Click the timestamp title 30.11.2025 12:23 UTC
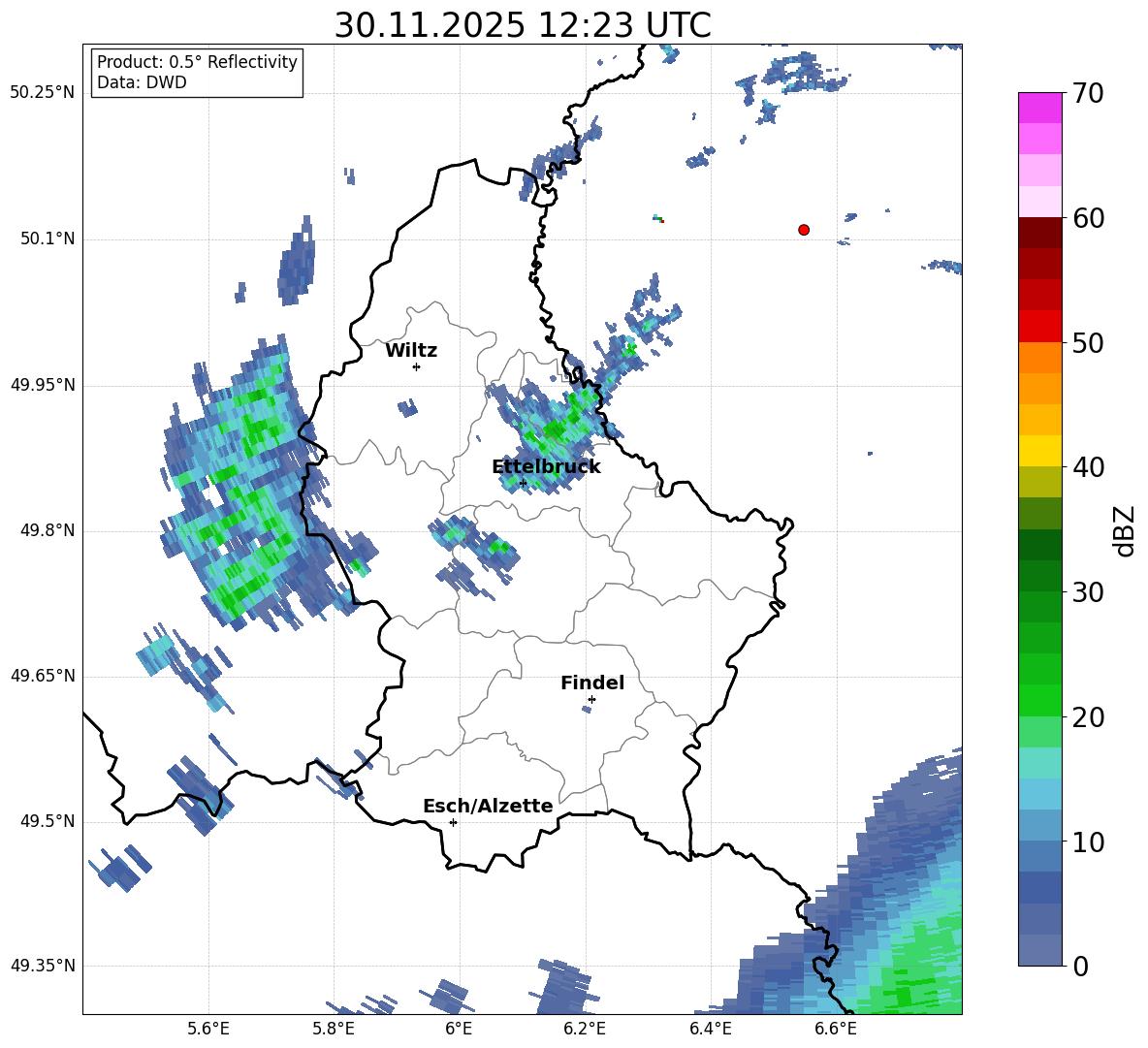Screen dimensions: 1148x1048 523,25
